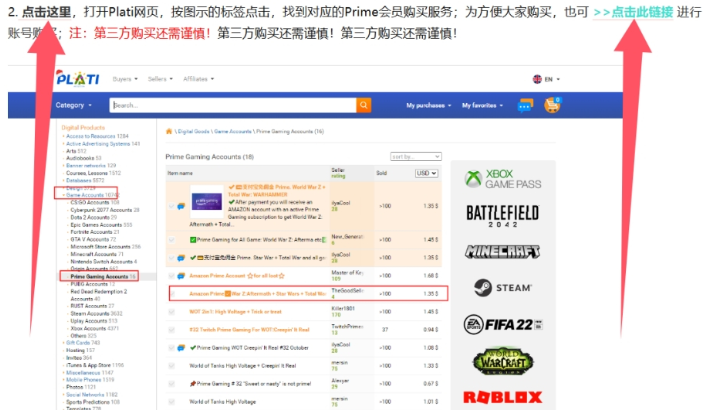Open the Sellers dropdown menu
705x410 pixels.
(160, 79)
